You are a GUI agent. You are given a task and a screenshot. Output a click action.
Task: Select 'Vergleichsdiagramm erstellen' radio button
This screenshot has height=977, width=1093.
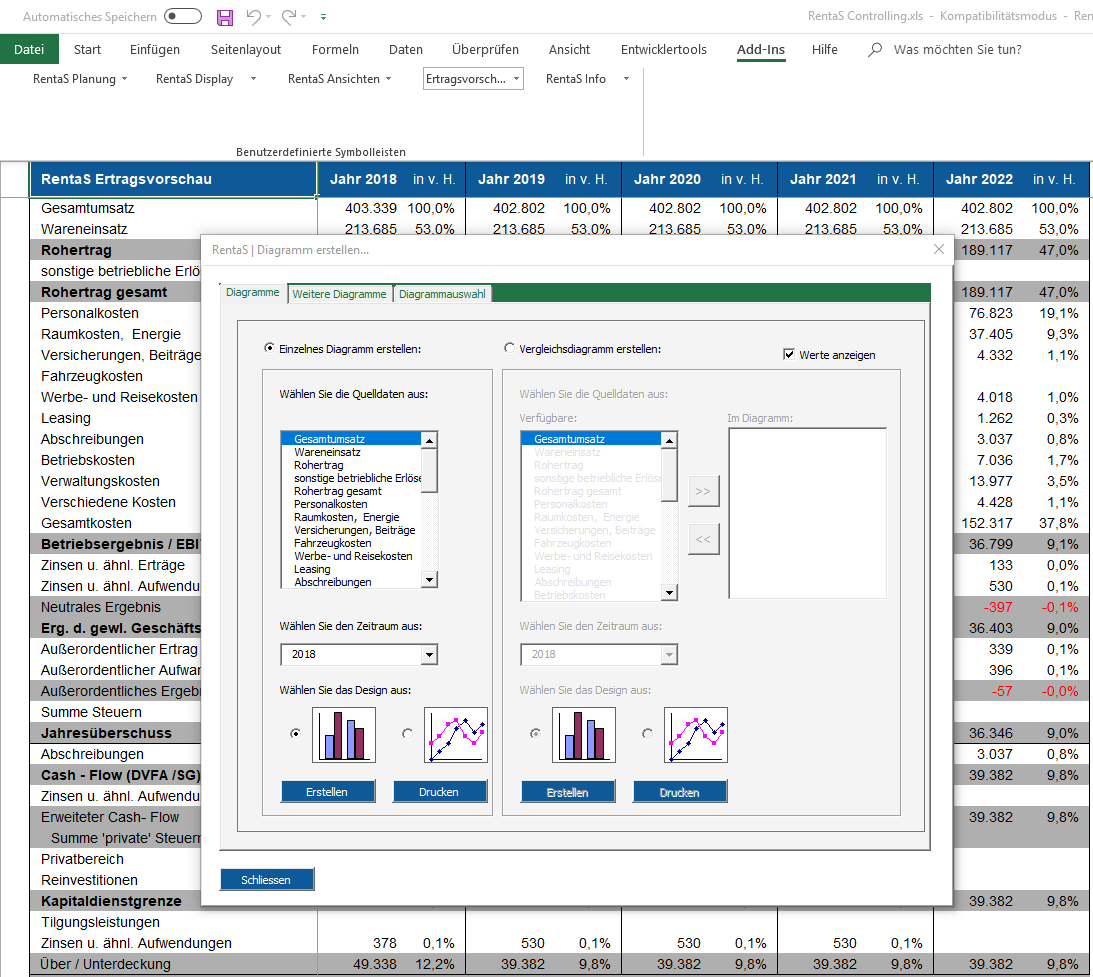click(x=510, y=348)
